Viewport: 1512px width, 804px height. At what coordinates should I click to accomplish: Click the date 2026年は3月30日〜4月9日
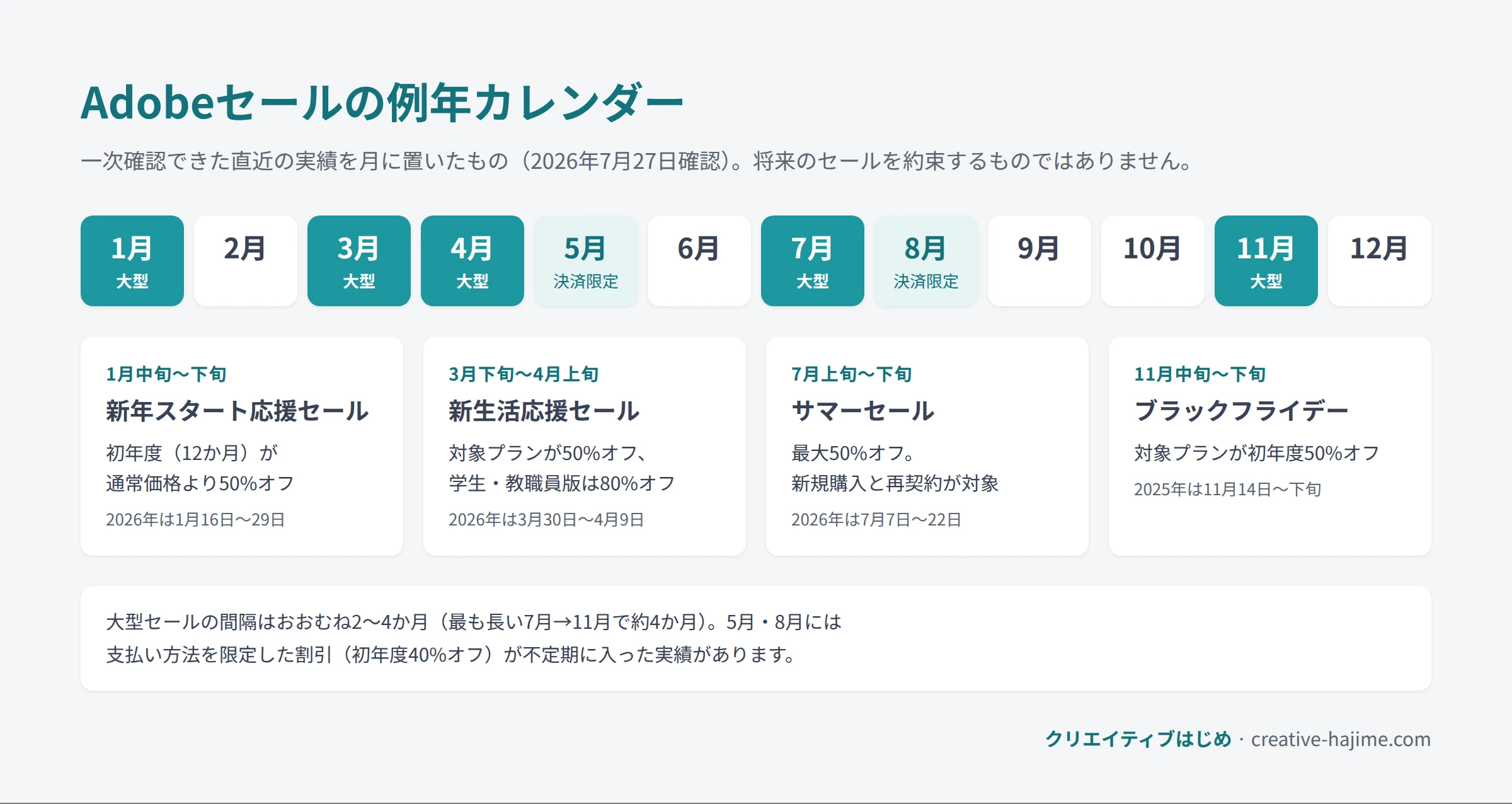[546, 519]
